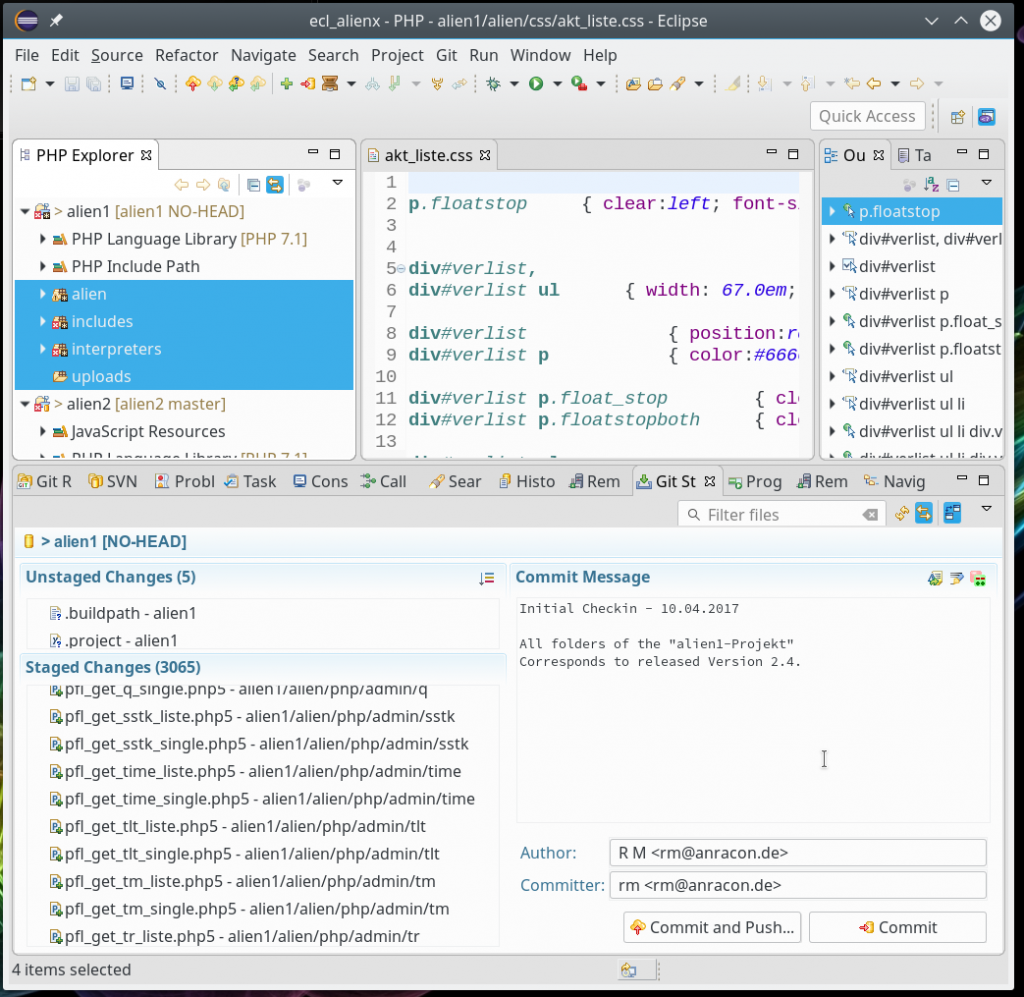Open Quick Access
Viewport: 1024px width, 997px height.
tap(868, 116)
